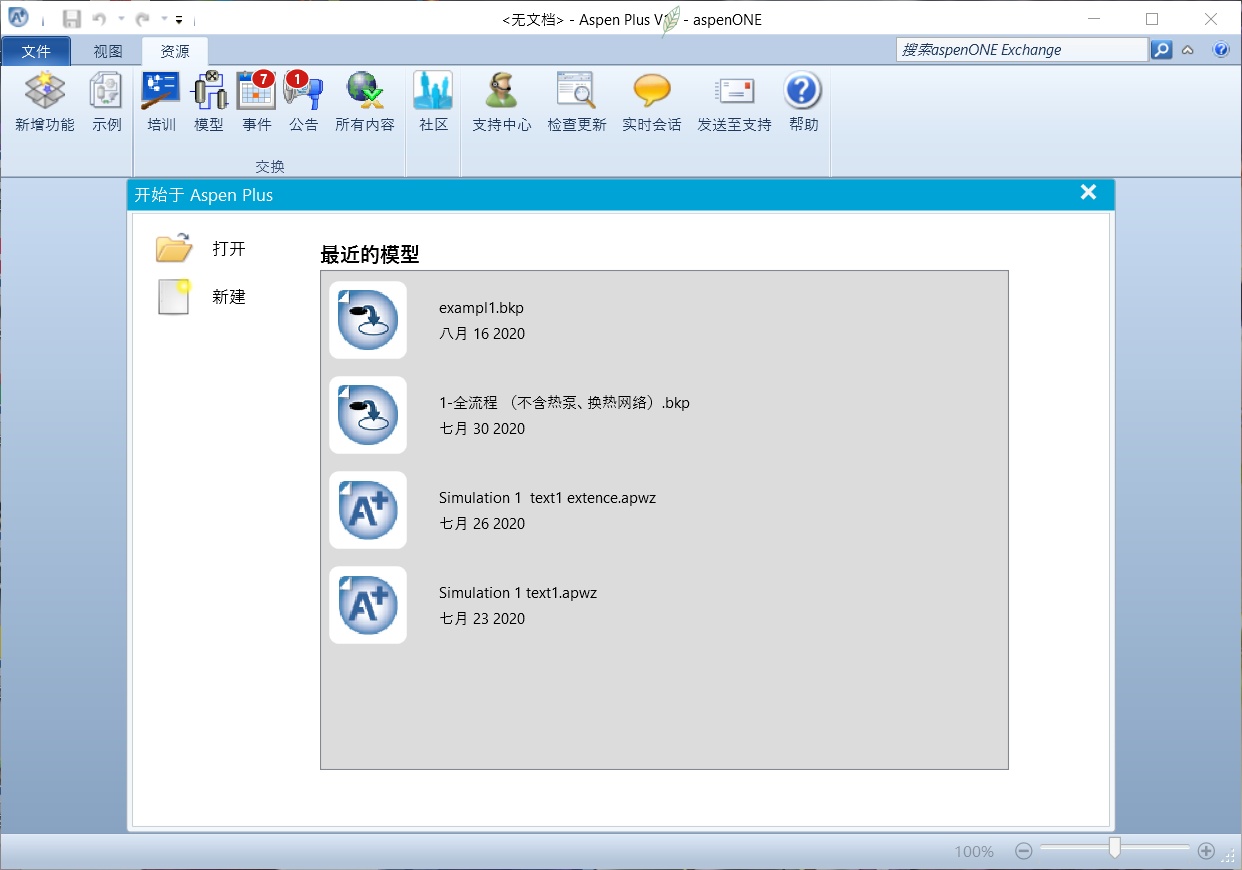Select the exampl1.bkp file name
The image size is (1242, 870).
coord(481,307)
